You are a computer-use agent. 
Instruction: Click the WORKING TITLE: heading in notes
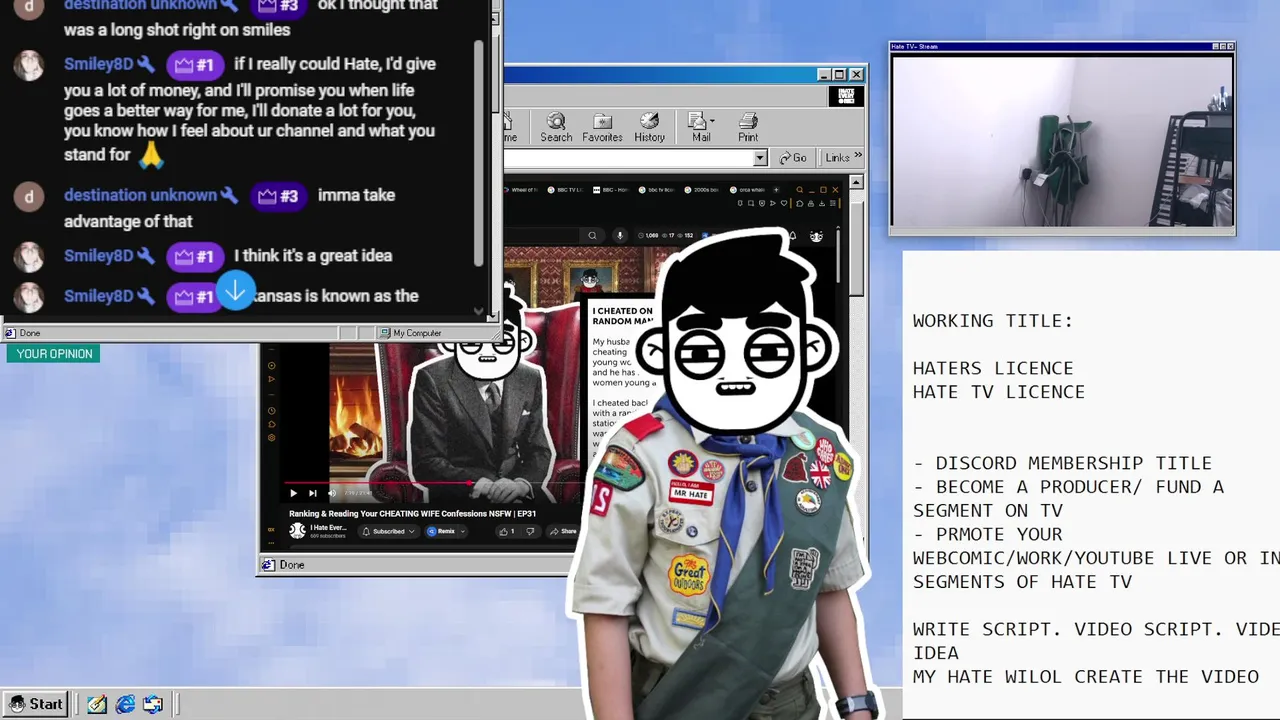[993, 321]
